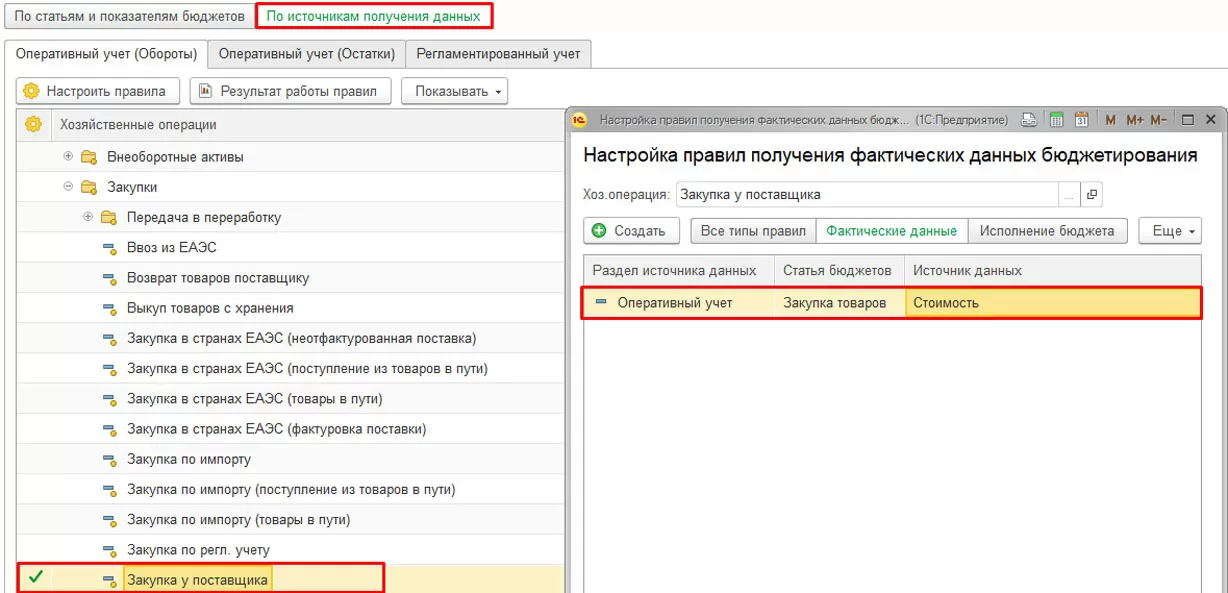Viewport: 1228px width, 593px height.
Task: Select Закупка по импорту (поступление из товаров в пути)
Action: point(291,490)
